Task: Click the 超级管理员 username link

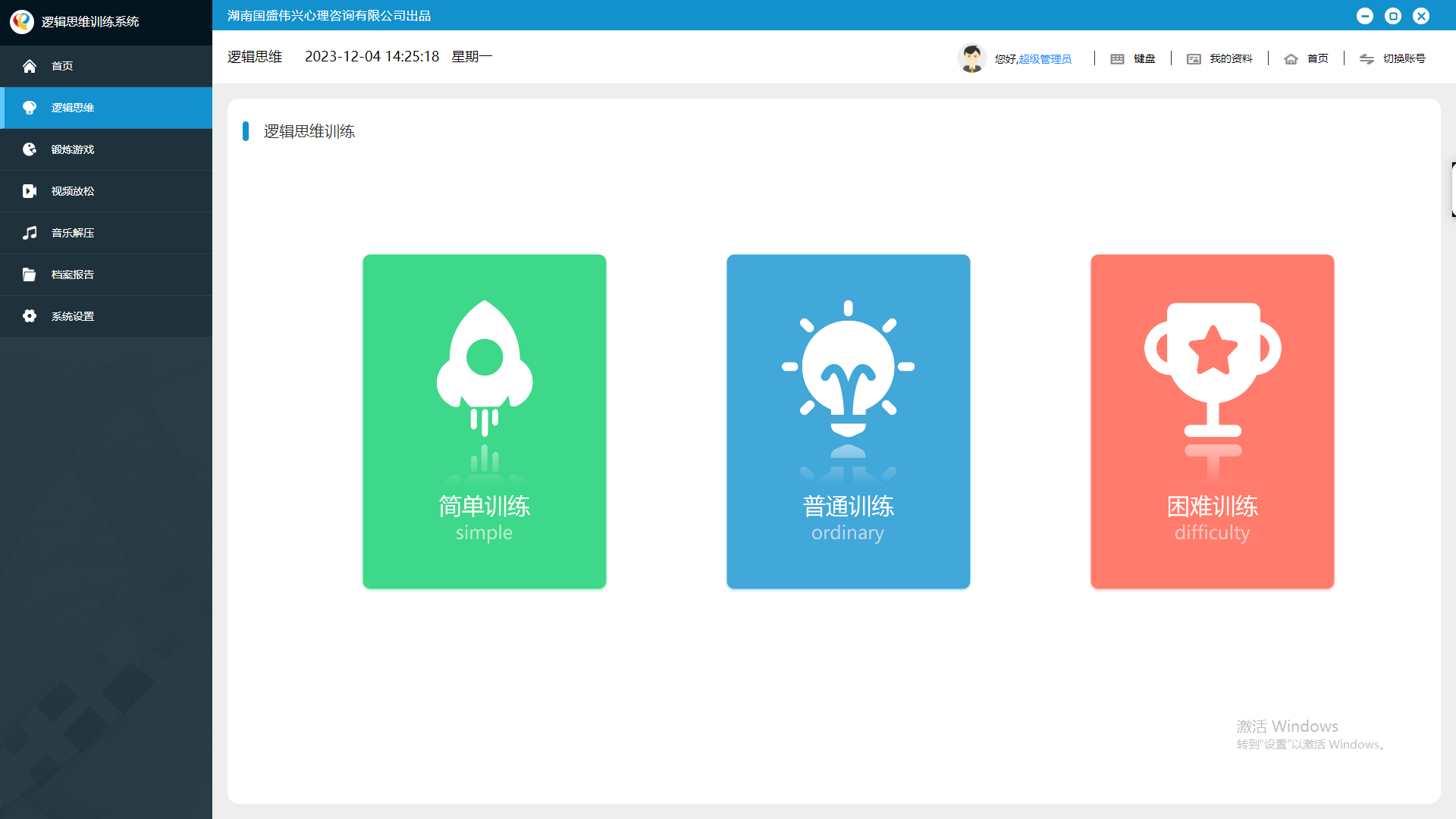Action: point(1044,59)
